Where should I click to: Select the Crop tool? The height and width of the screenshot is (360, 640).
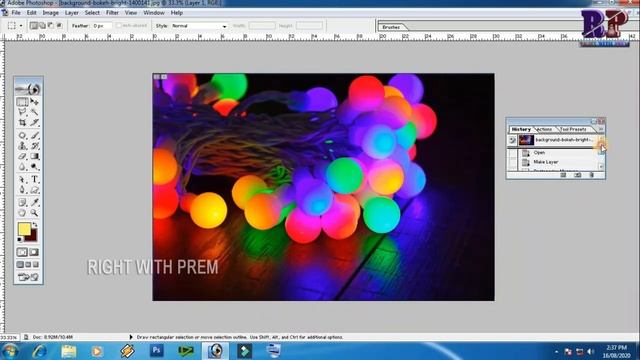(22, 122)
